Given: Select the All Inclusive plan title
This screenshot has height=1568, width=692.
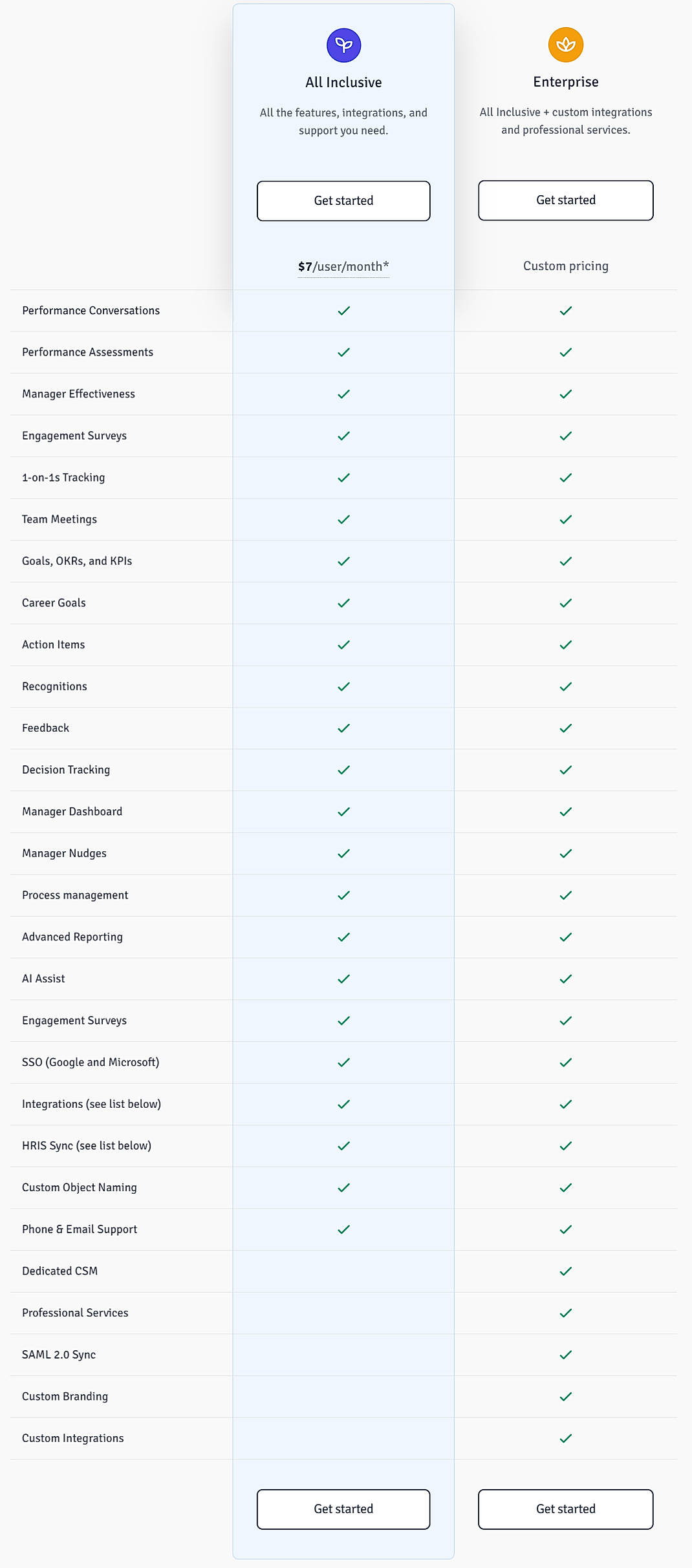Looking at the screenshot, I should (343, 82).
